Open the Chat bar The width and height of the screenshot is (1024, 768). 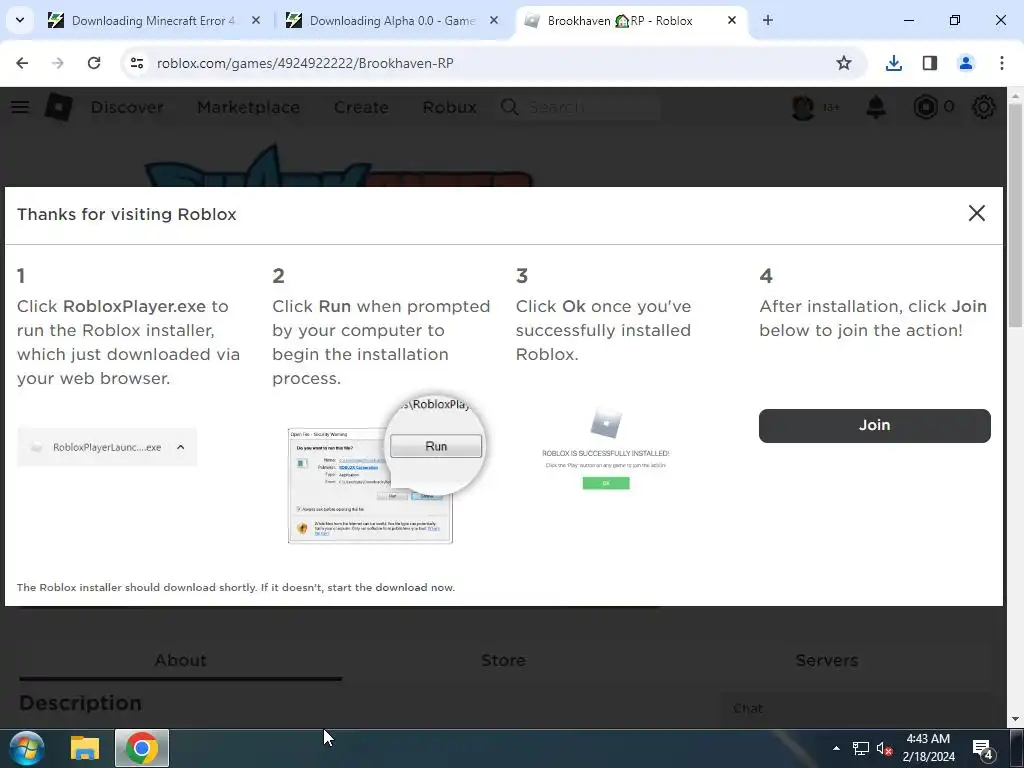pos(855,709)
